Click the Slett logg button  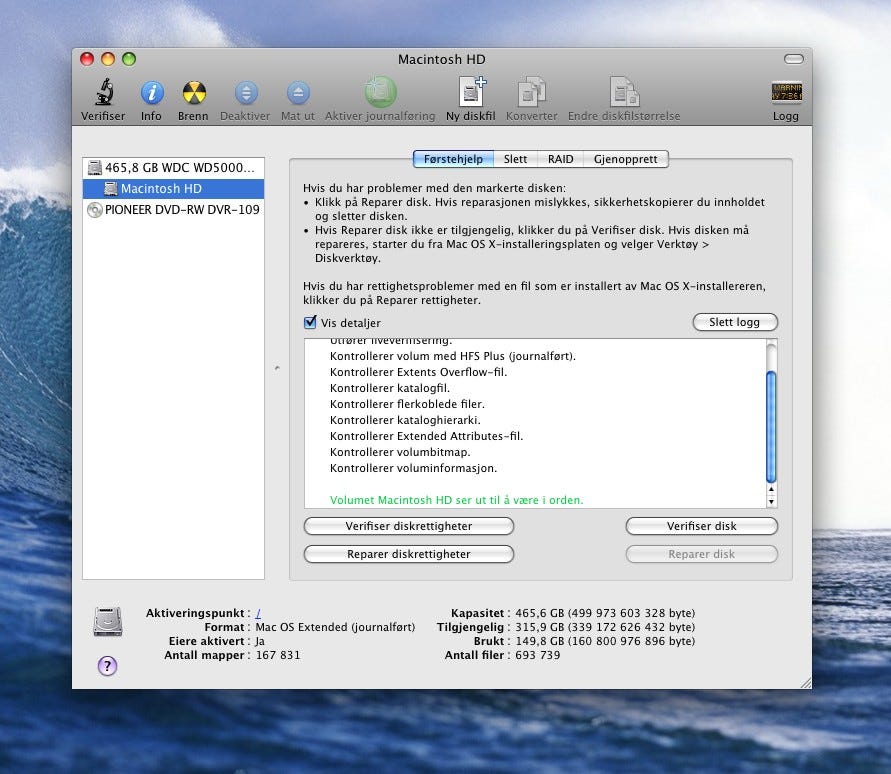(x=735, y=323)
